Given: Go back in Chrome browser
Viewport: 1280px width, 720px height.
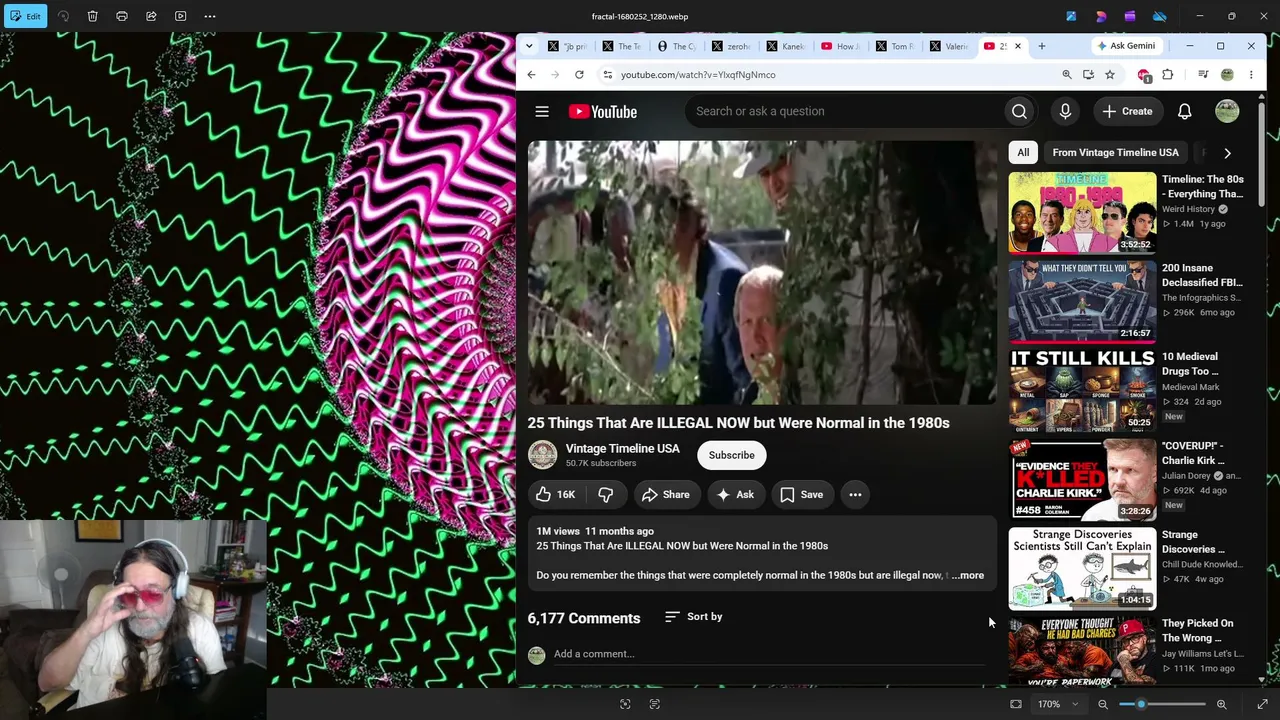Looking at the screenshot, I should (531, 75).
